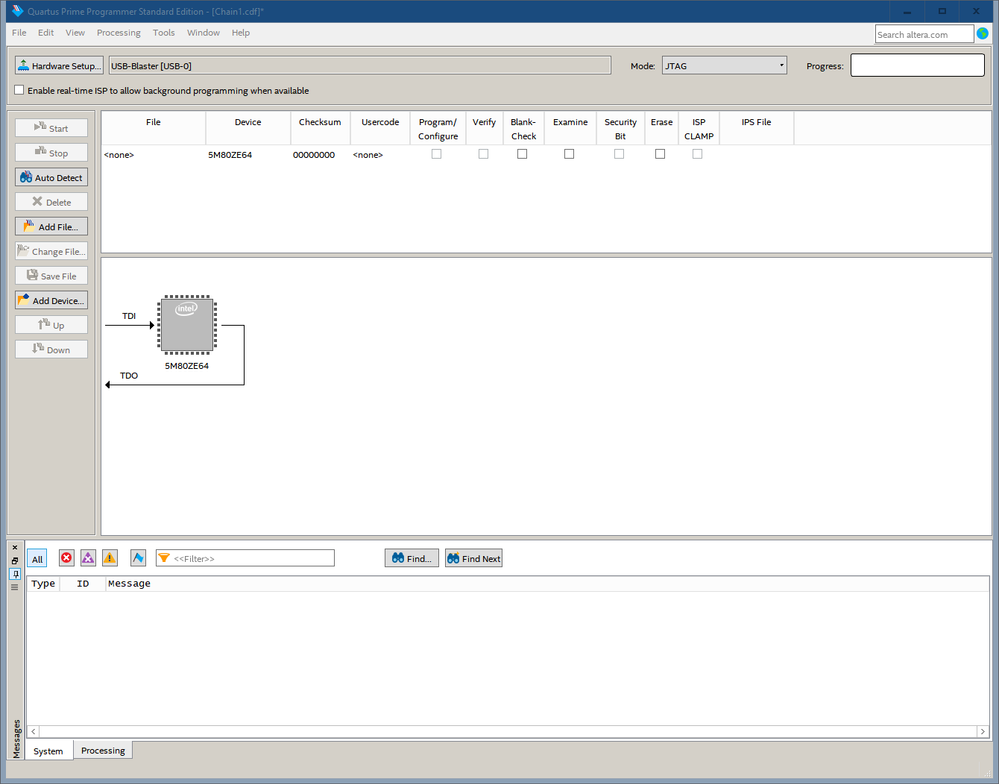Click the Quartus Prime title bar icon
The image size is (999, 784).
[17, 11]
